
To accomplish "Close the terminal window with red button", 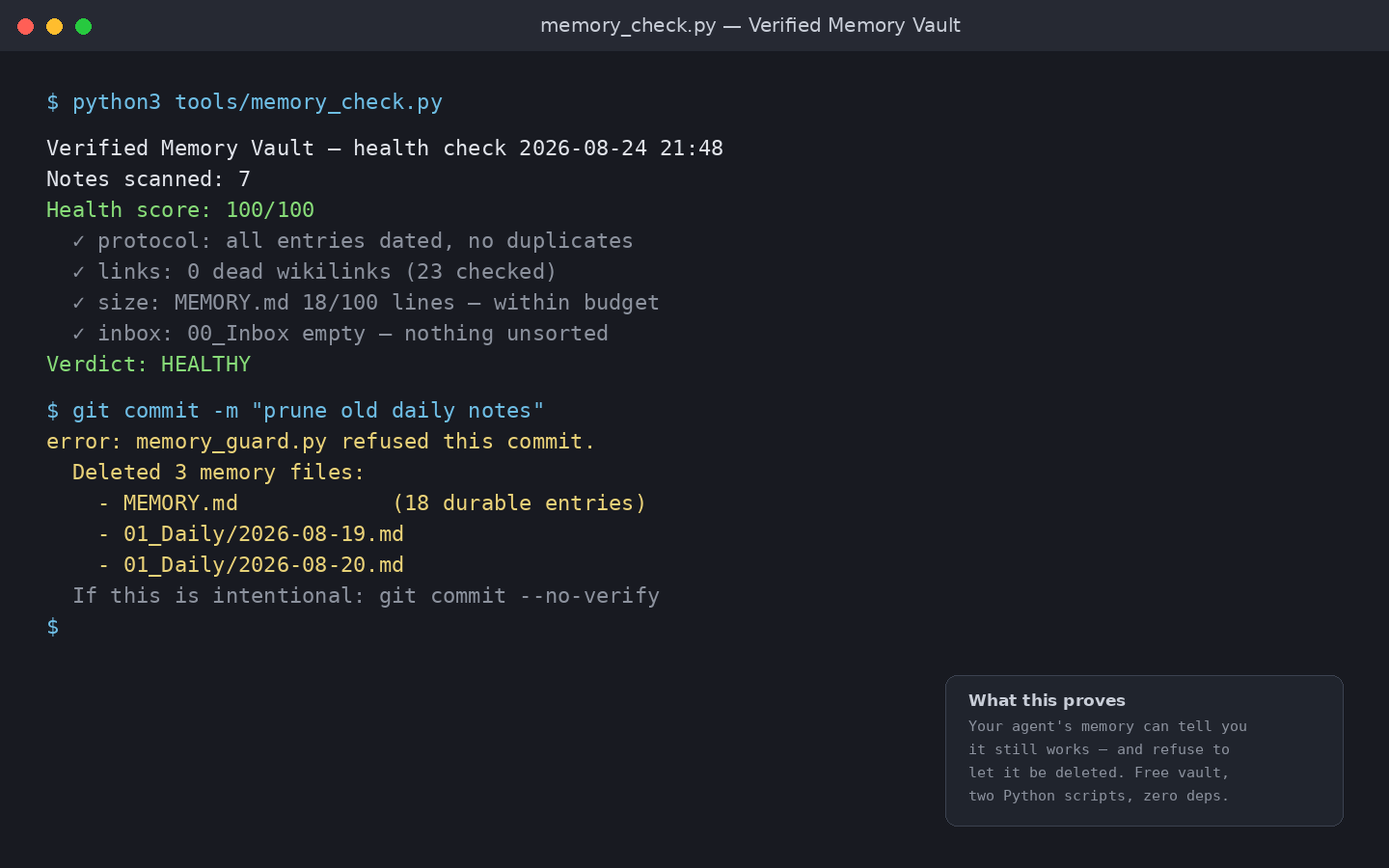I will point(26,27).
